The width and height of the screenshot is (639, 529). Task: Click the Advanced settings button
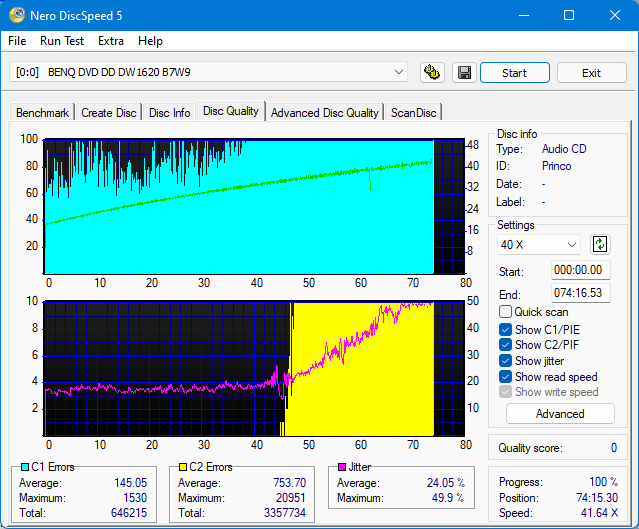coord(560,414)
